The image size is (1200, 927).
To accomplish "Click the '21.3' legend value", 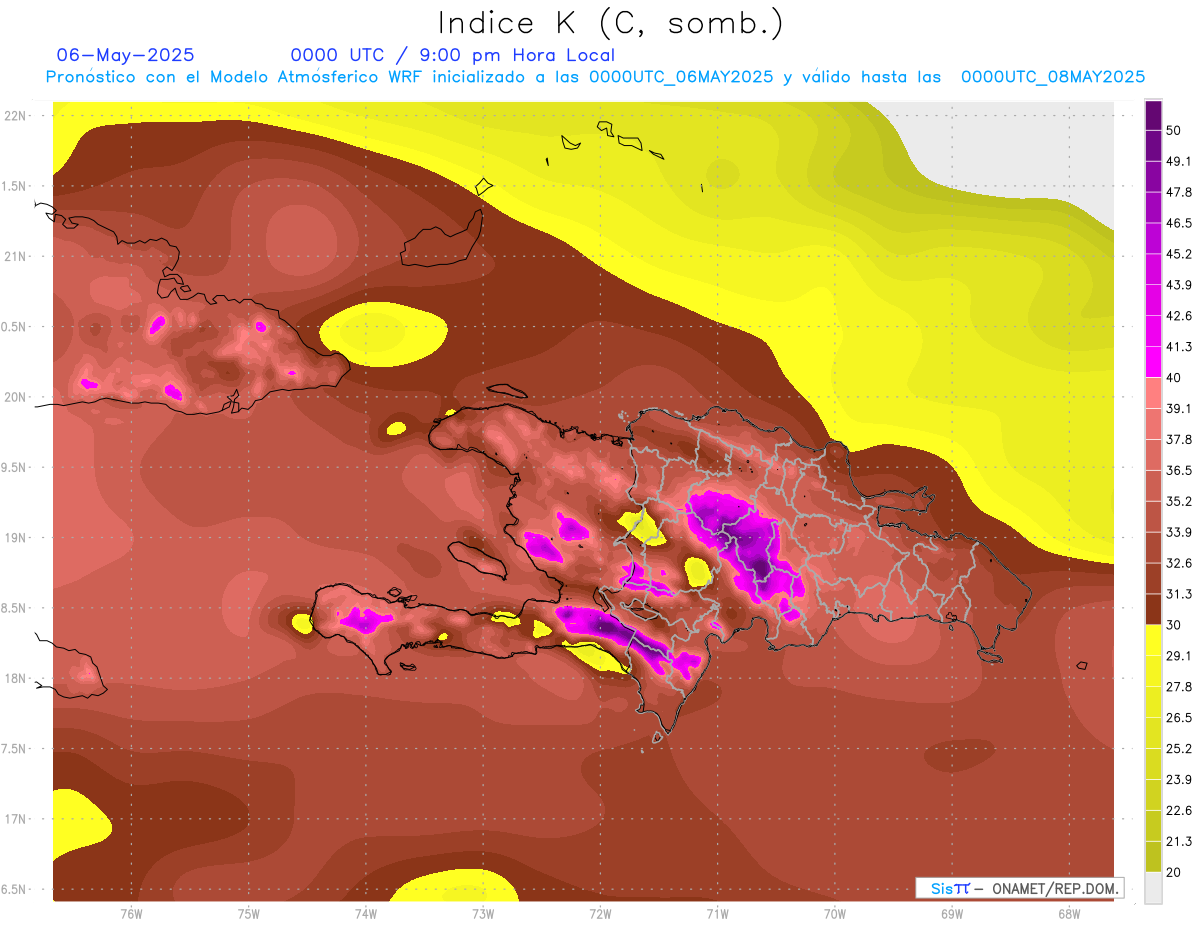I will point(1180,841).
